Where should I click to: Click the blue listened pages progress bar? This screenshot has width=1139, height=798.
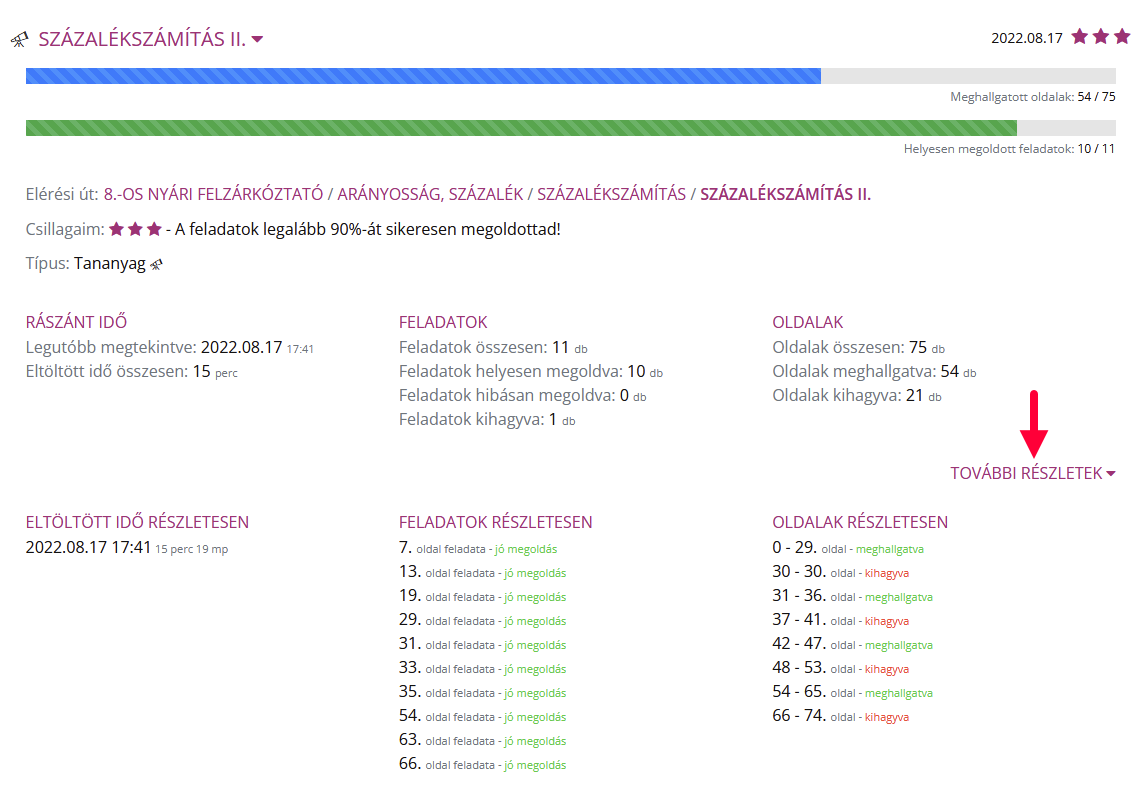coord(423,76)
